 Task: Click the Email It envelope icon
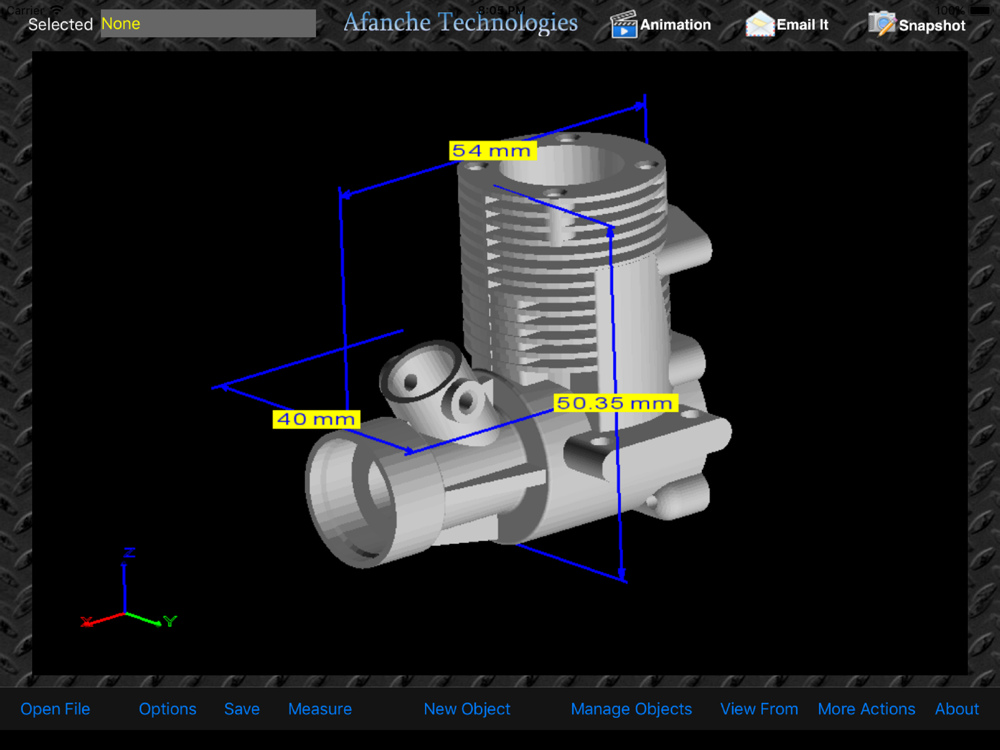coord(760,25)
